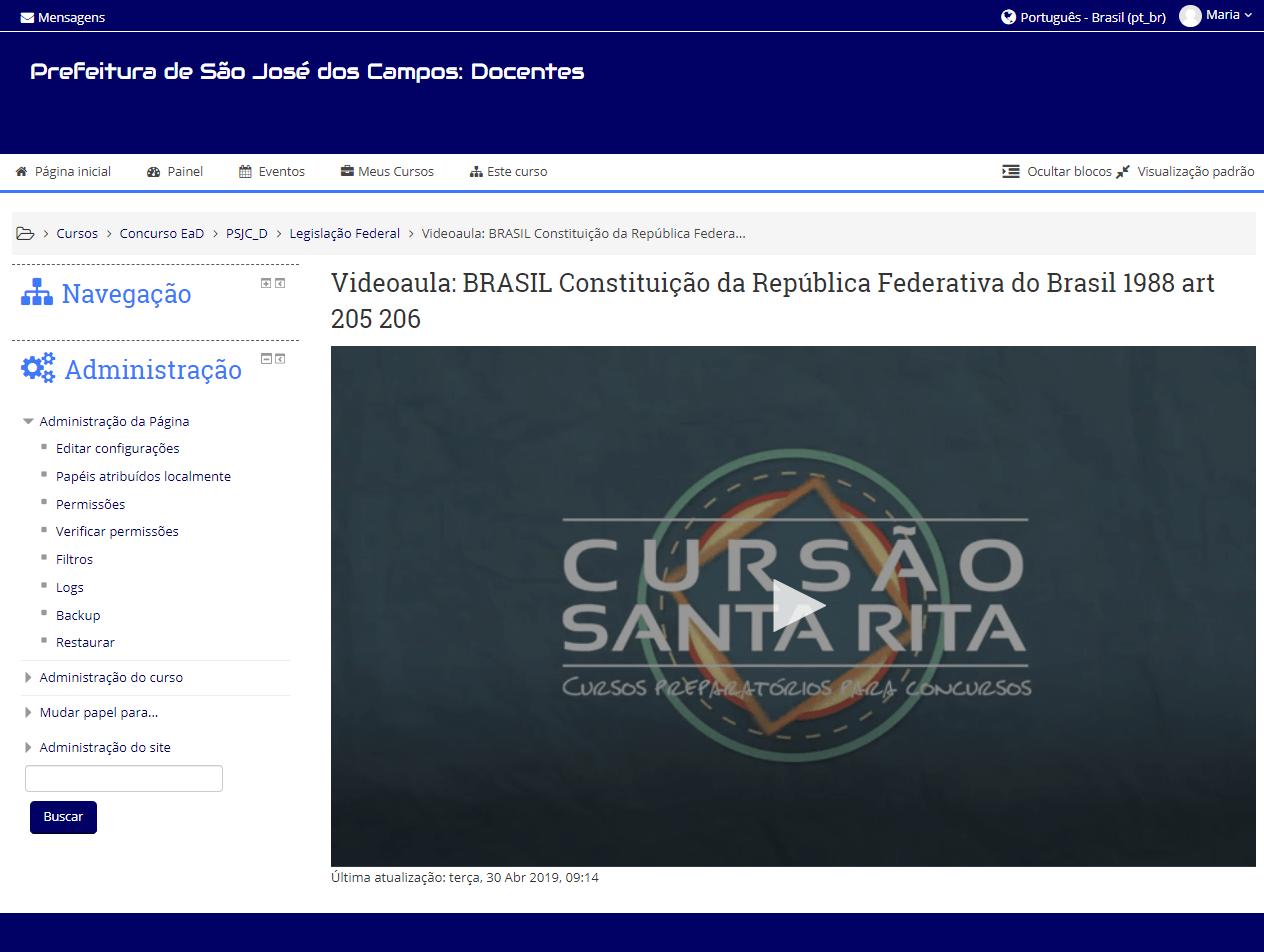Viewport: 1264px width, 952px height.
Task: Open Filtros admin link
Action: (x=75, y=559)
